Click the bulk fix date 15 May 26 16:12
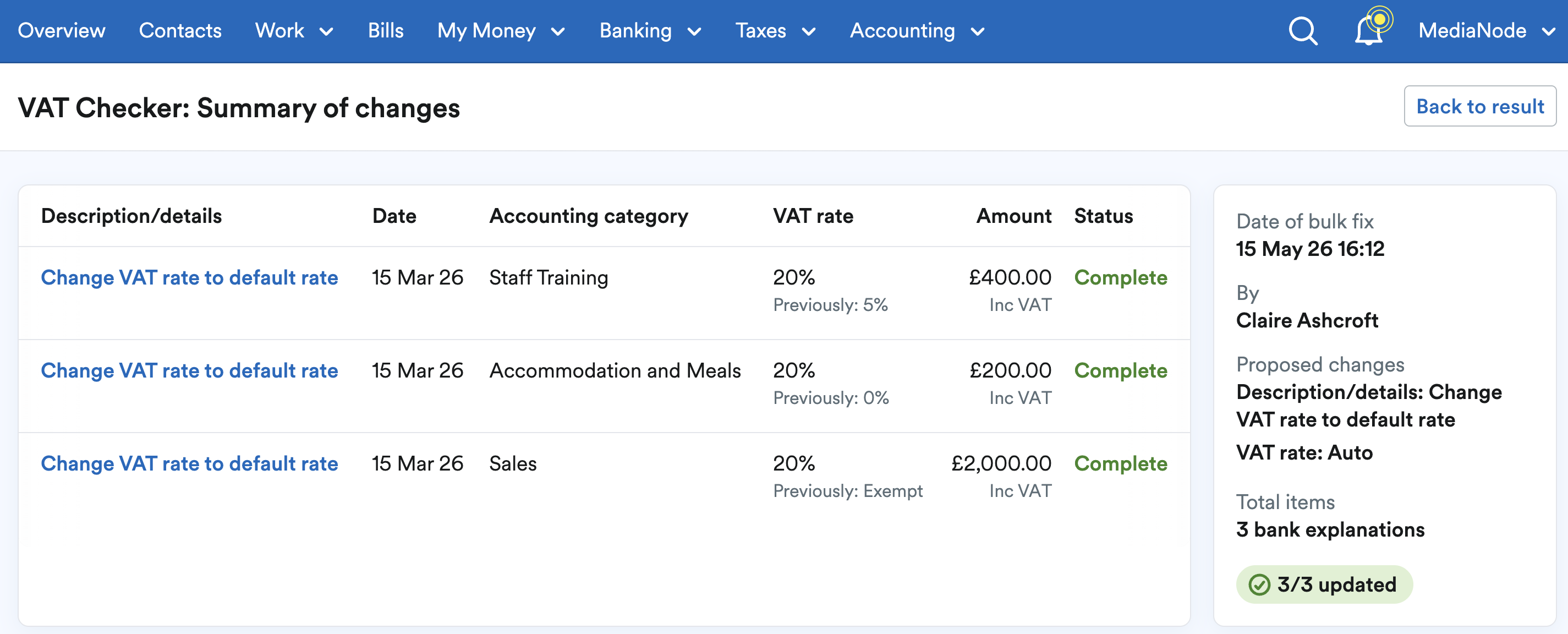 pos(1310,249)
